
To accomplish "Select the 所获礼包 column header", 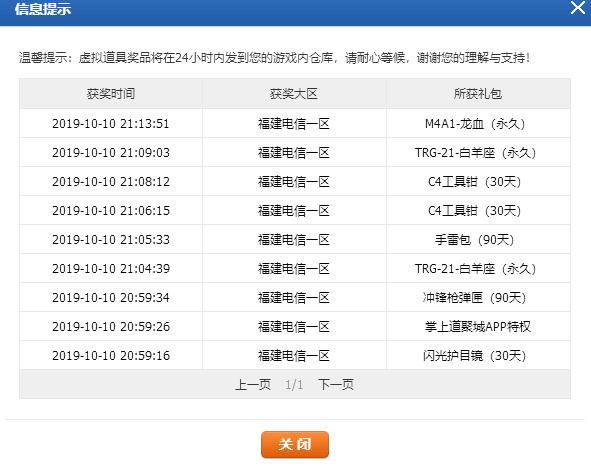I will tap(478, 93).
